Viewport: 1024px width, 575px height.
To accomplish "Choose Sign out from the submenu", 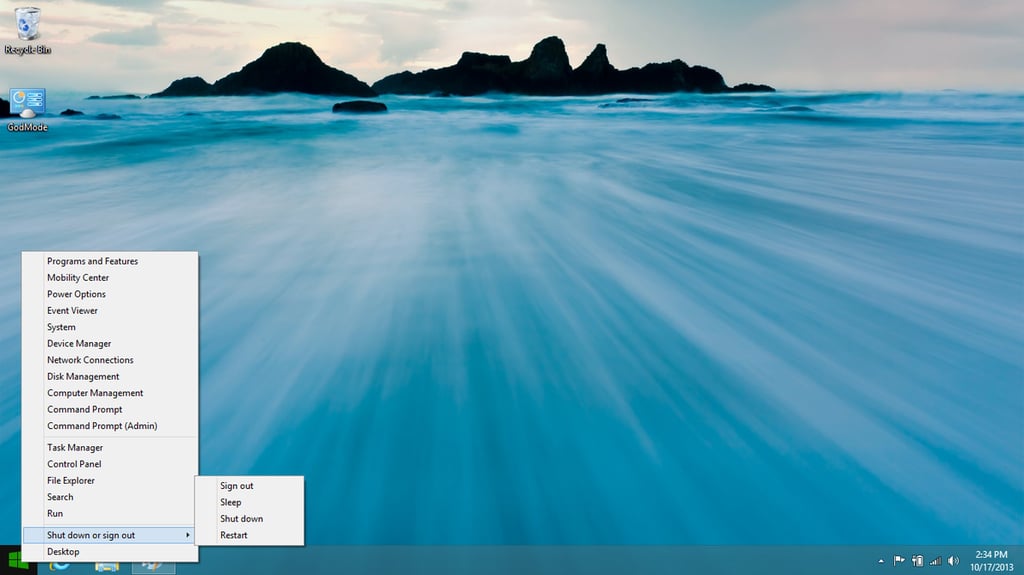I will [249, 485].
